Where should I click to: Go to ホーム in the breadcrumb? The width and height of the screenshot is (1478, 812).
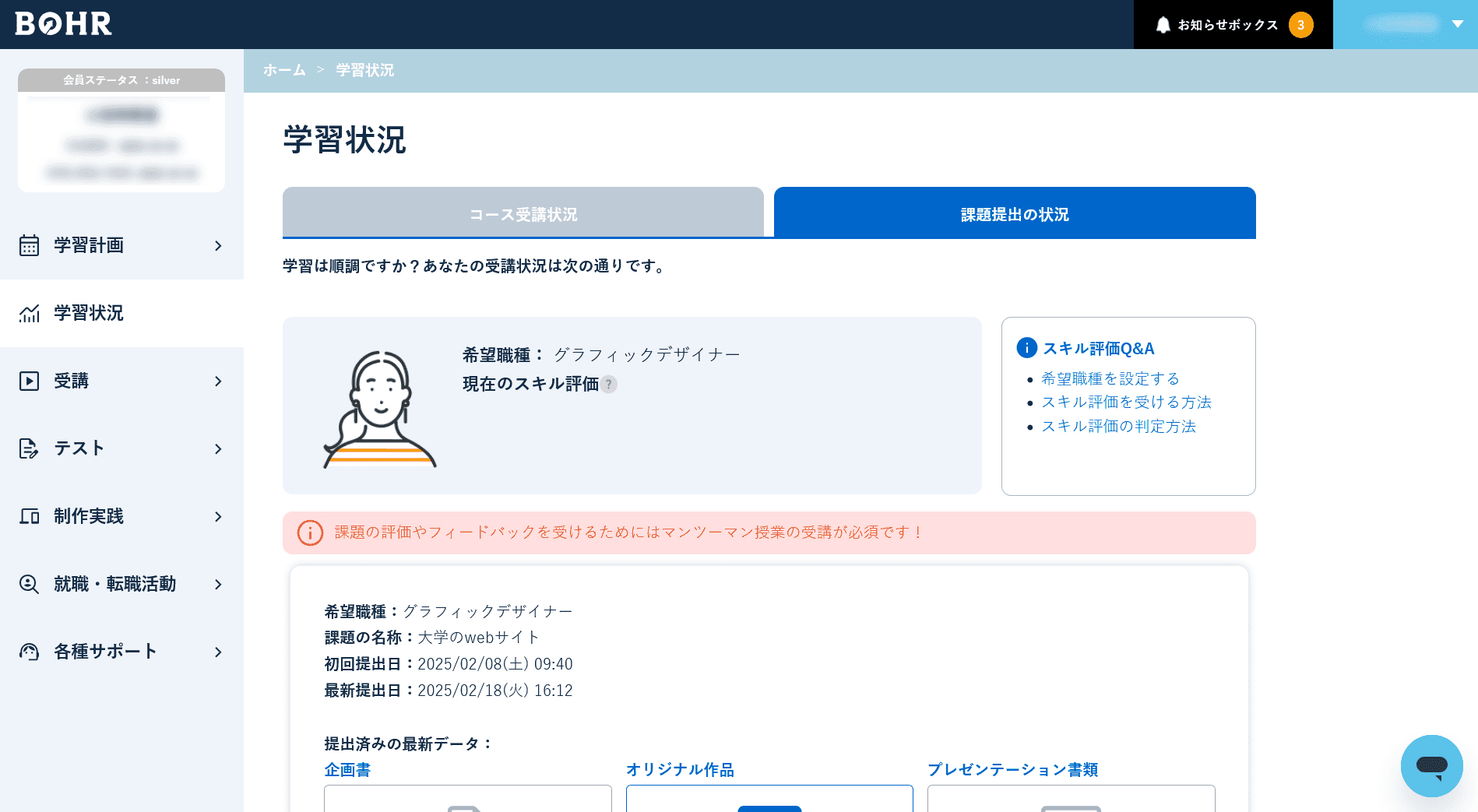tap(284, 70)
